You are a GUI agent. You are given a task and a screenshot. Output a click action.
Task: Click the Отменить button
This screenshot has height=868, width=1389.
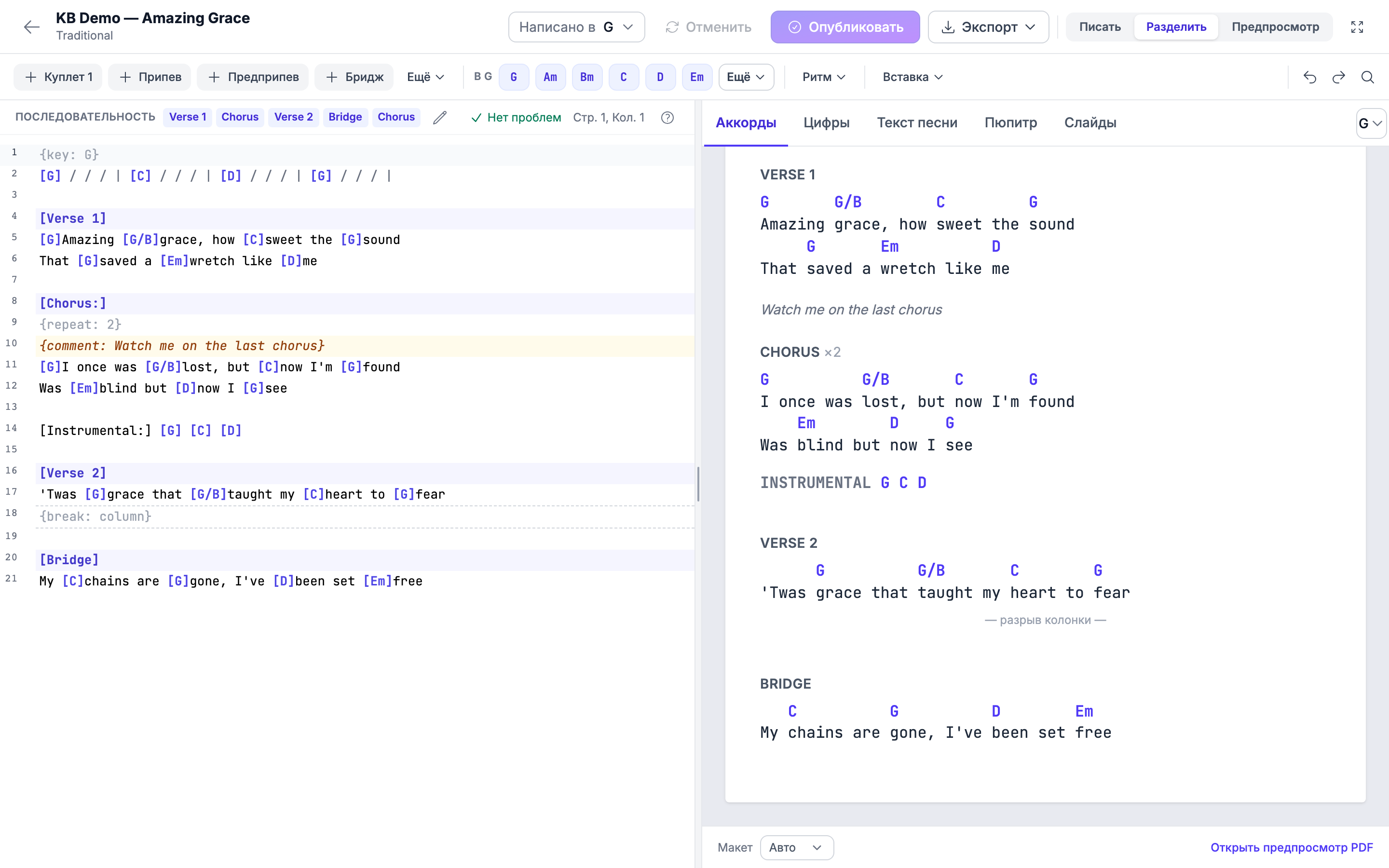click(708, 27)
